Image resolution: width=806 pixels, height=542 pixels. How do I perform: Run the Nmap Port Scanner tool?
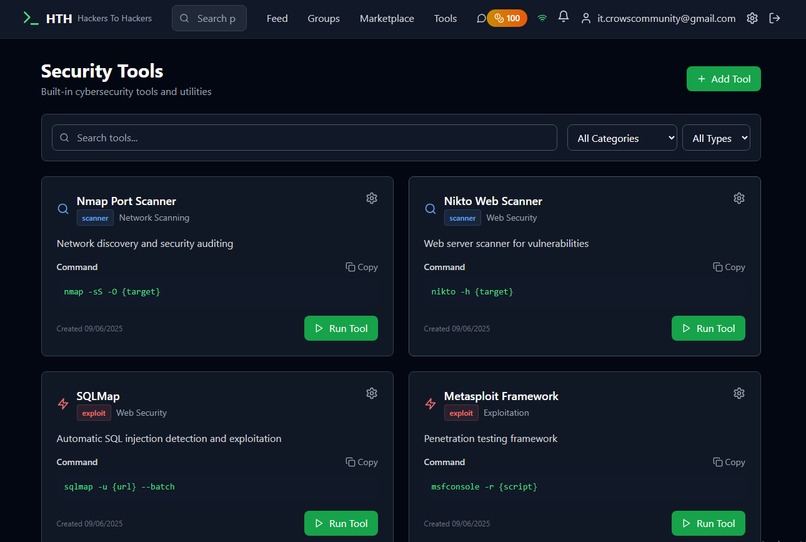point(341,328)
